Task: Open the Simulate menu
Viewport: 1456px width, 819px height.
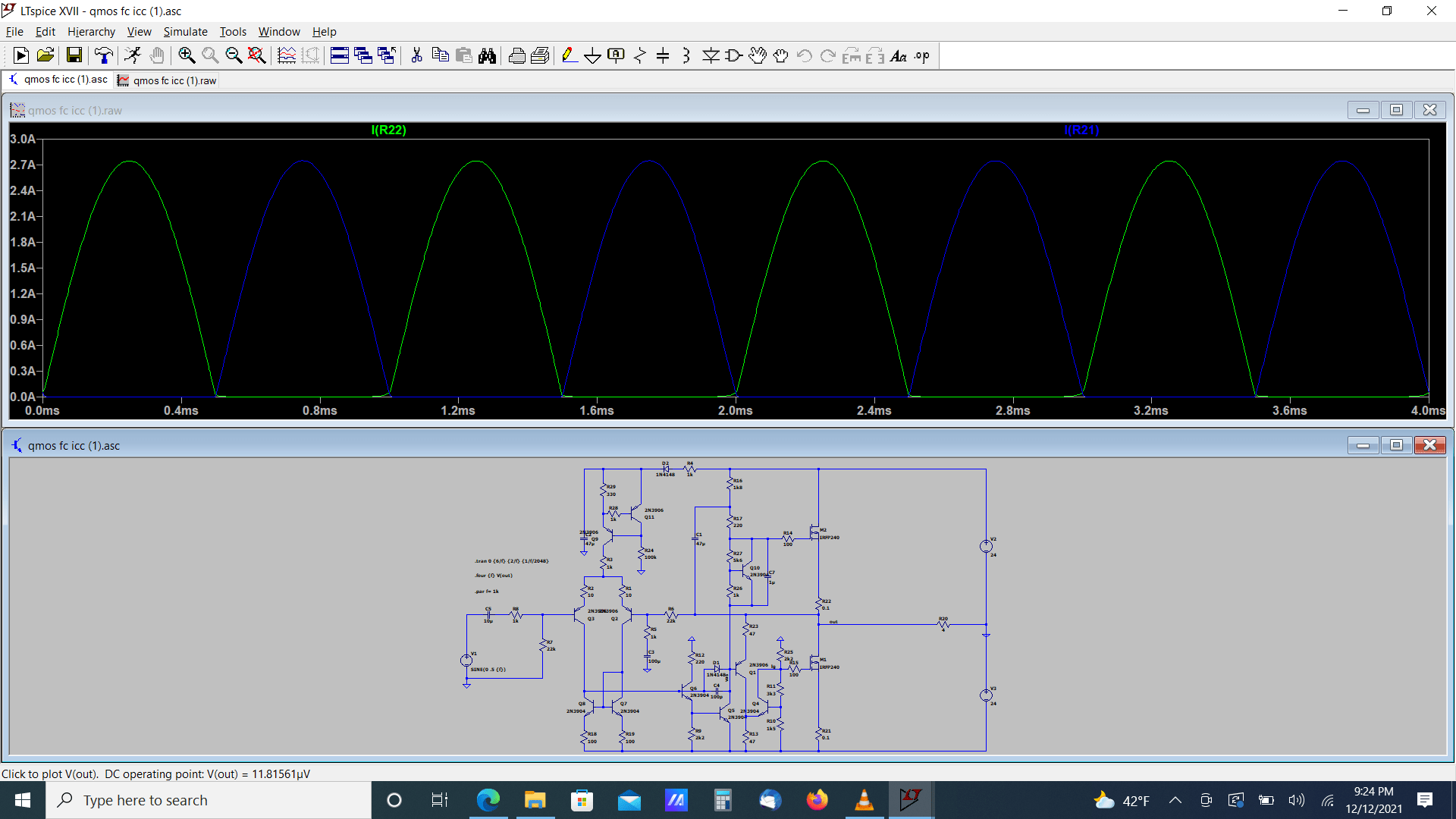Action: click(185, 32)
